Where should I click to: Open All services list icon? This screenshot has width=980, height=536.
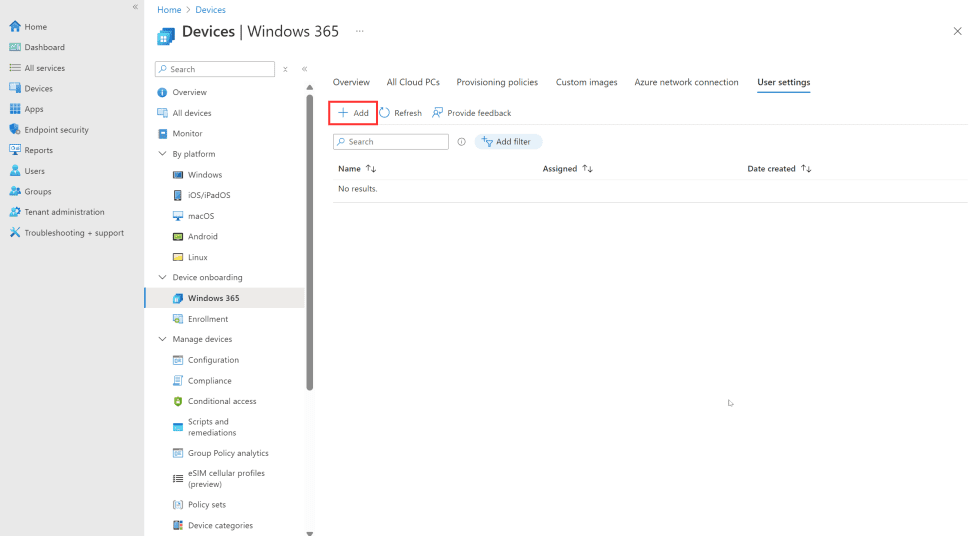(15, 68)
